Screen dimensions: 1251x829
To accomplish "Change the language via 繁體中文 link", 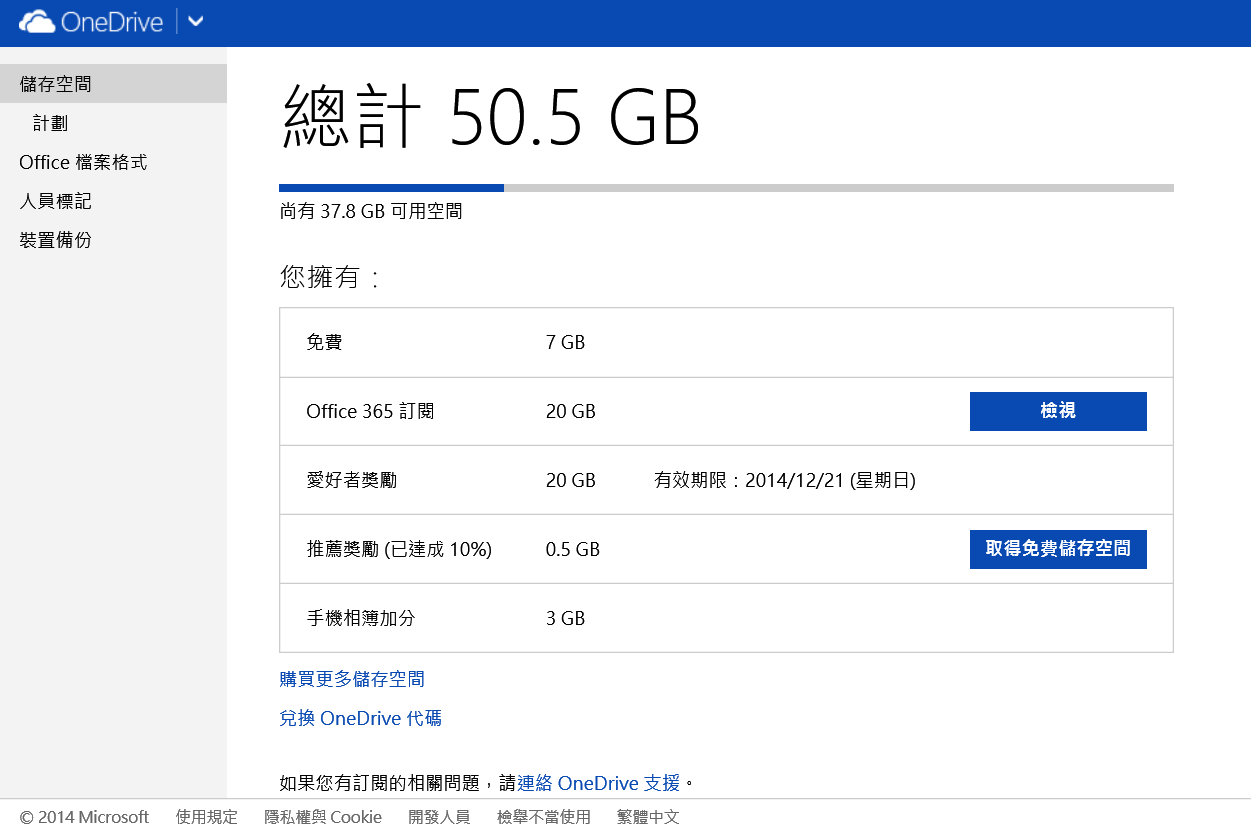I will [648, 817].
